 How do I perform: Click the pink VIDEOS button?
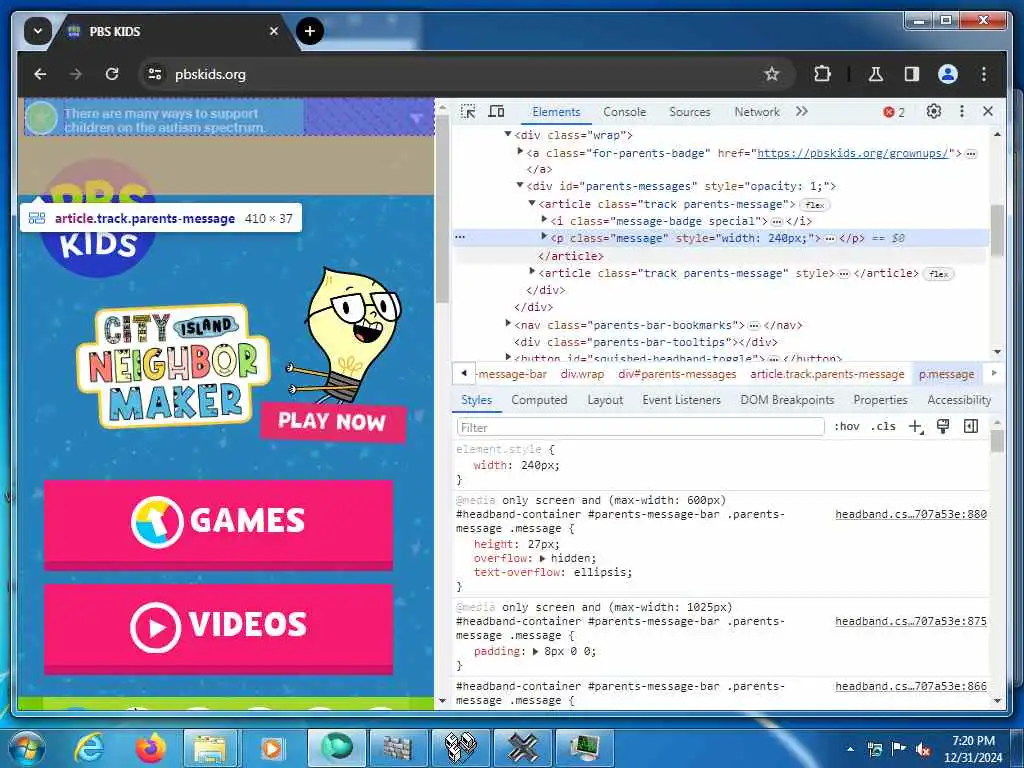[x=218, y=628]
